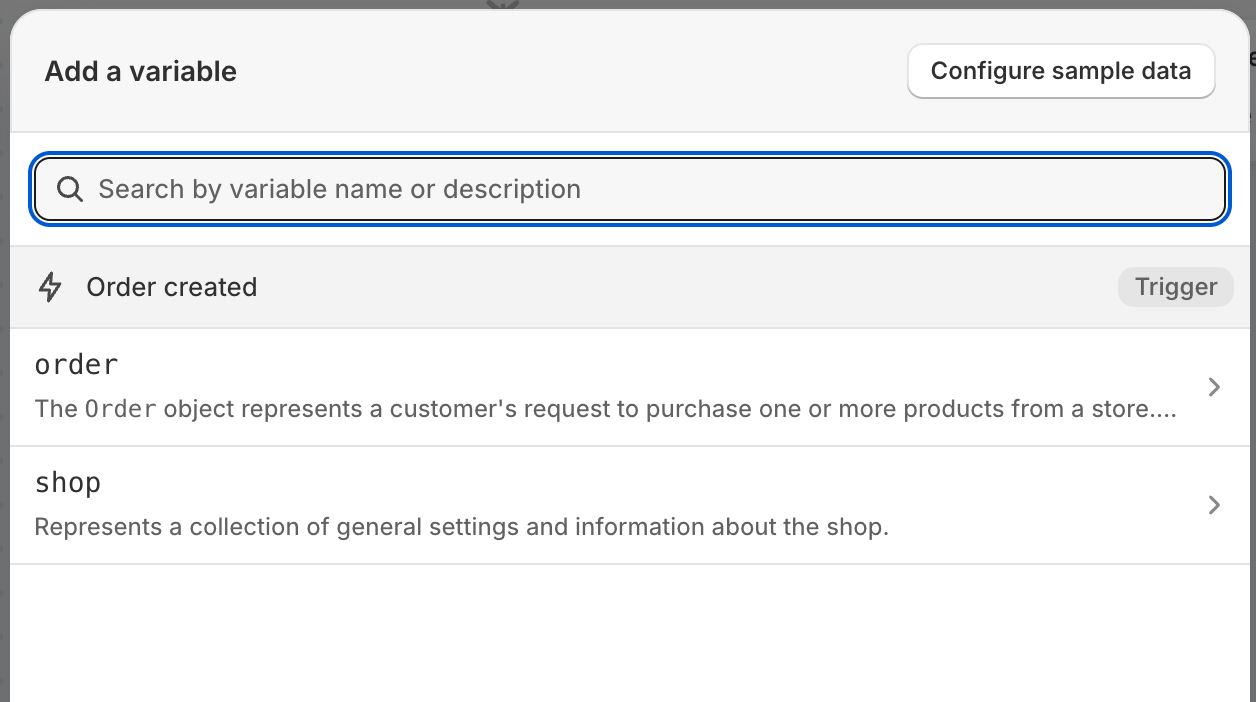The height and width of the screenshot is (702, 1256).
Task: Click the Add a variable title
Action: tap(141, 72)
